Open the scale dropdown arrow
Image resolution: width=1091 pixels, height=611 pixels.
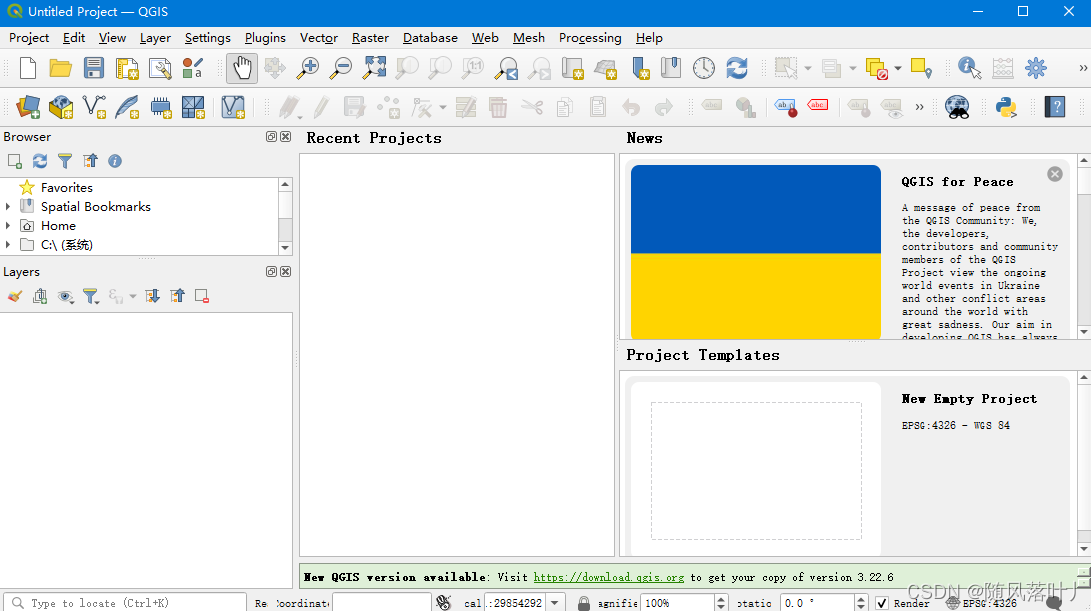pos(555,603)
